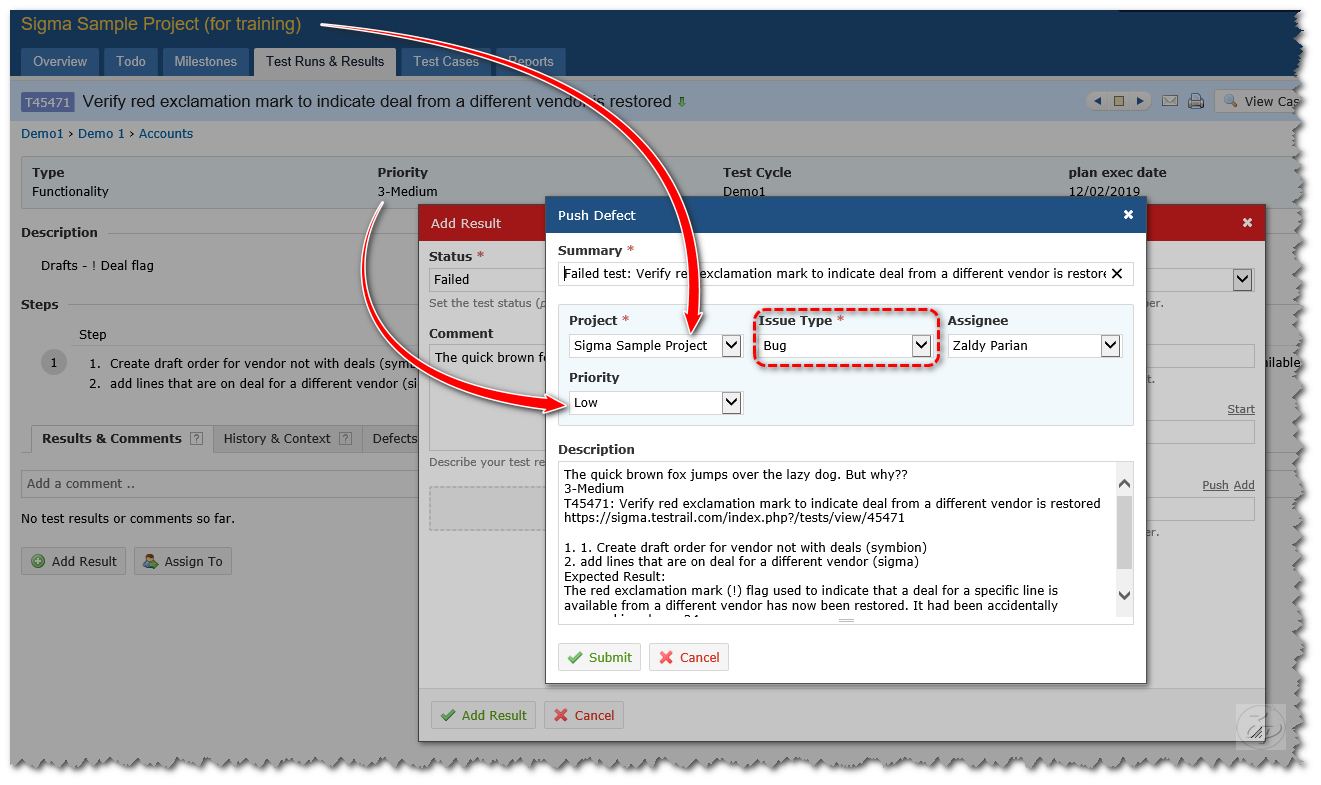Screen dimensions: 1321x785
Task: Click the Comment text area in Add Result
Action: pyautogui.click(x=487, y=398)
